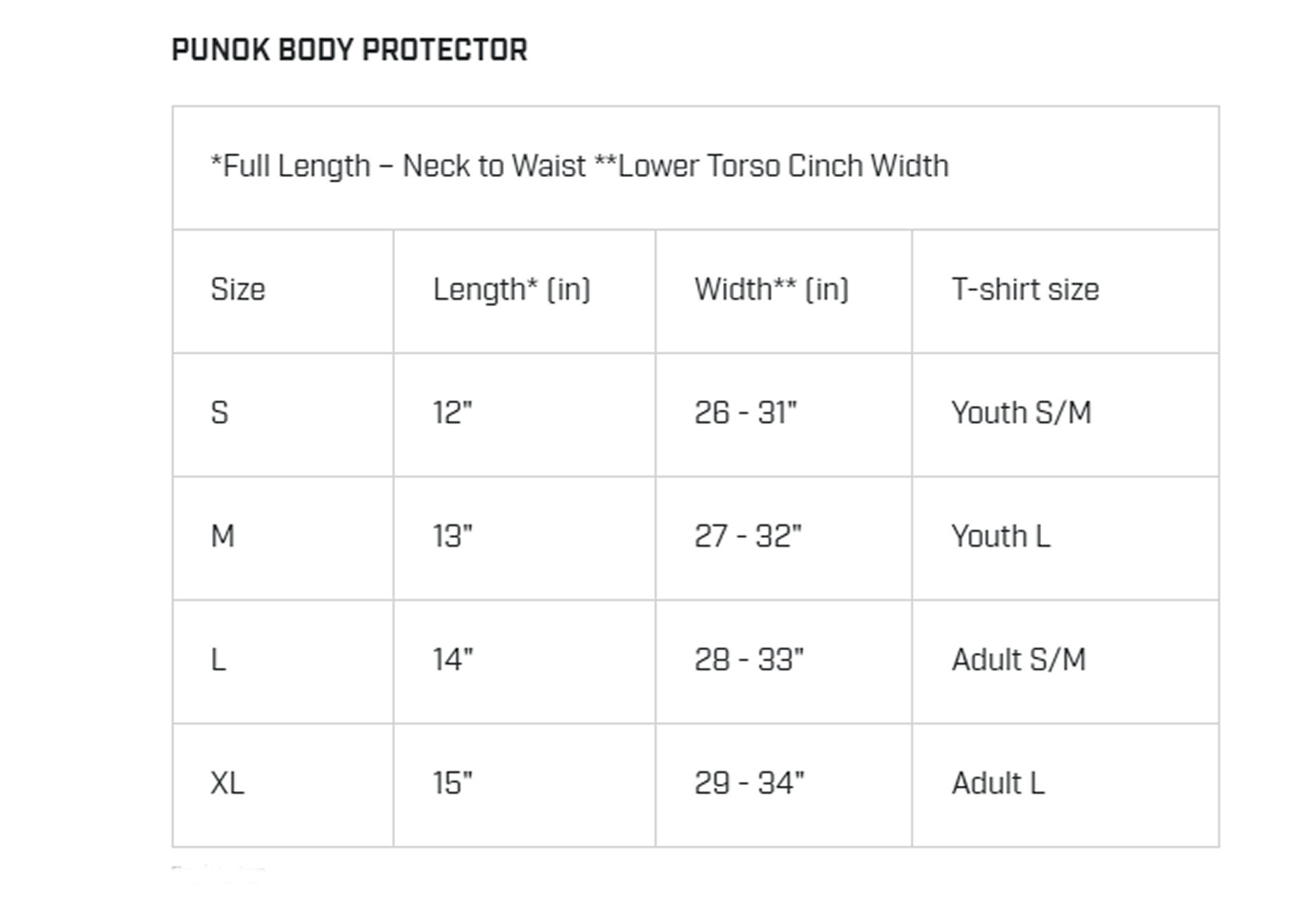1316x898 pixels.
Task: Click the 27 - 32" width value
Action: (748, 536)
